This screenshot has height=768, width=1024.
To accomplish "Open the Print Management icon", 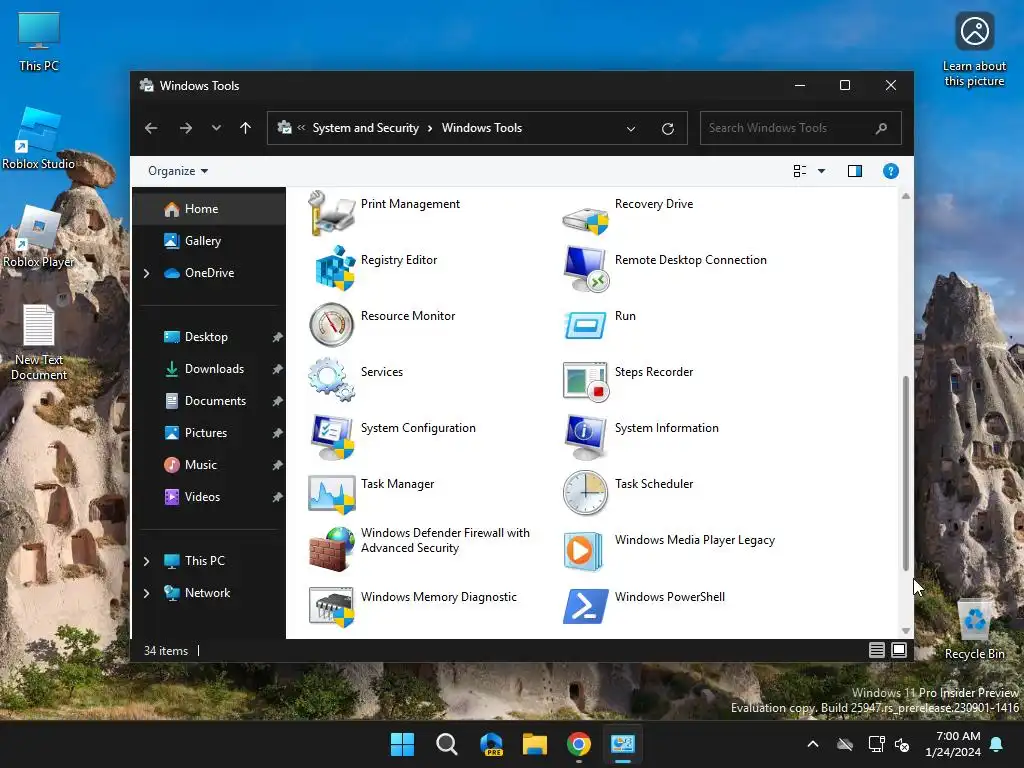I will pos(332,213).
